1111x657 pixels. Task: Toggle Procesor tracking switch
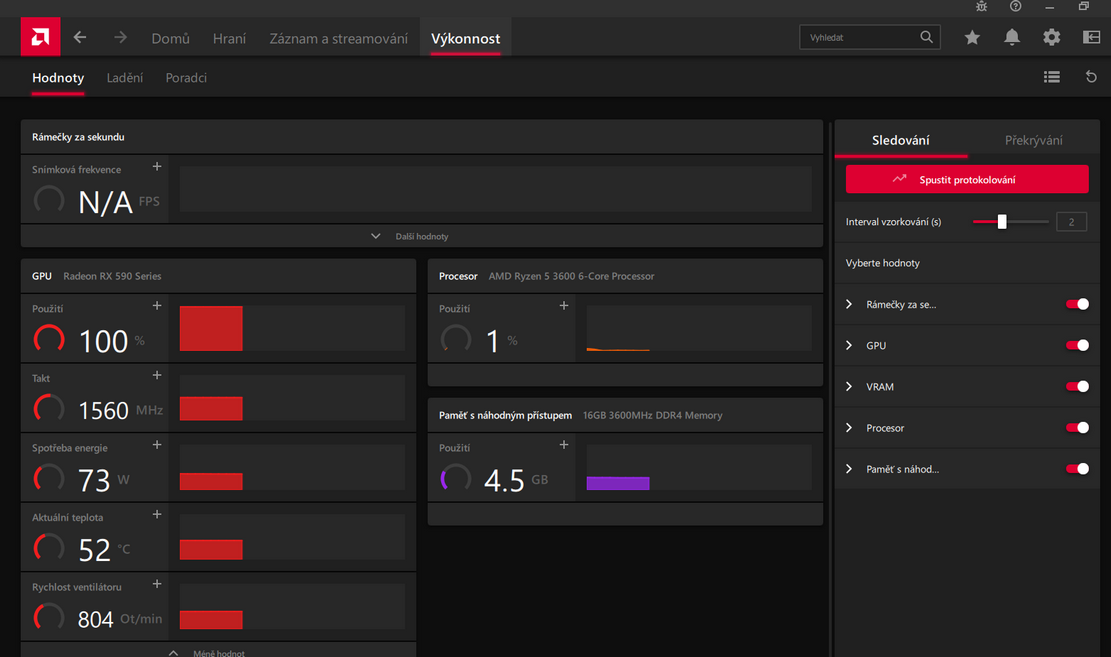coord(1077,428)
